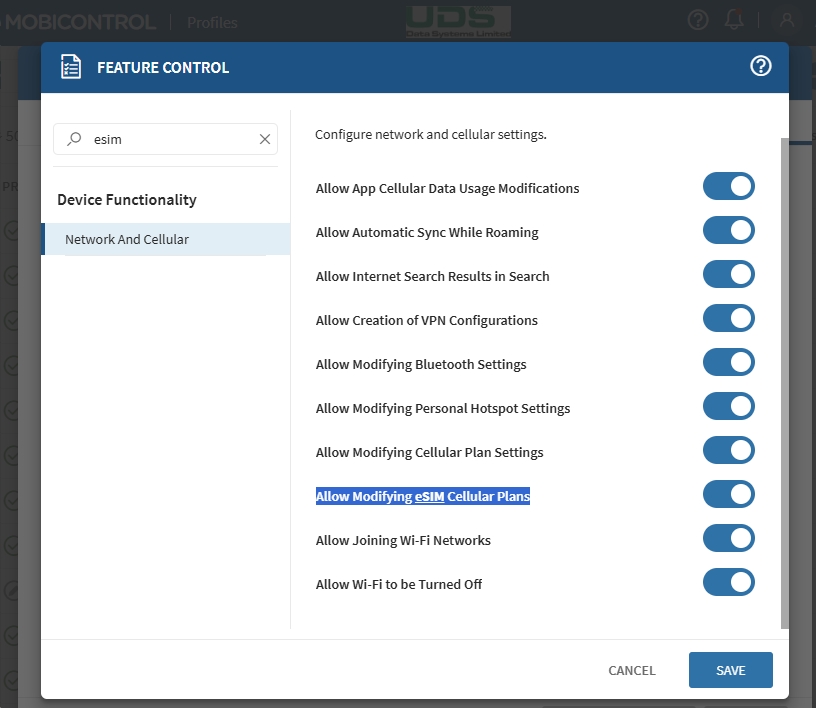Toggle Allow App Cellular Data Usage Modifications
This screenshot has height=708, width=816.
click(x=728, y=187)
